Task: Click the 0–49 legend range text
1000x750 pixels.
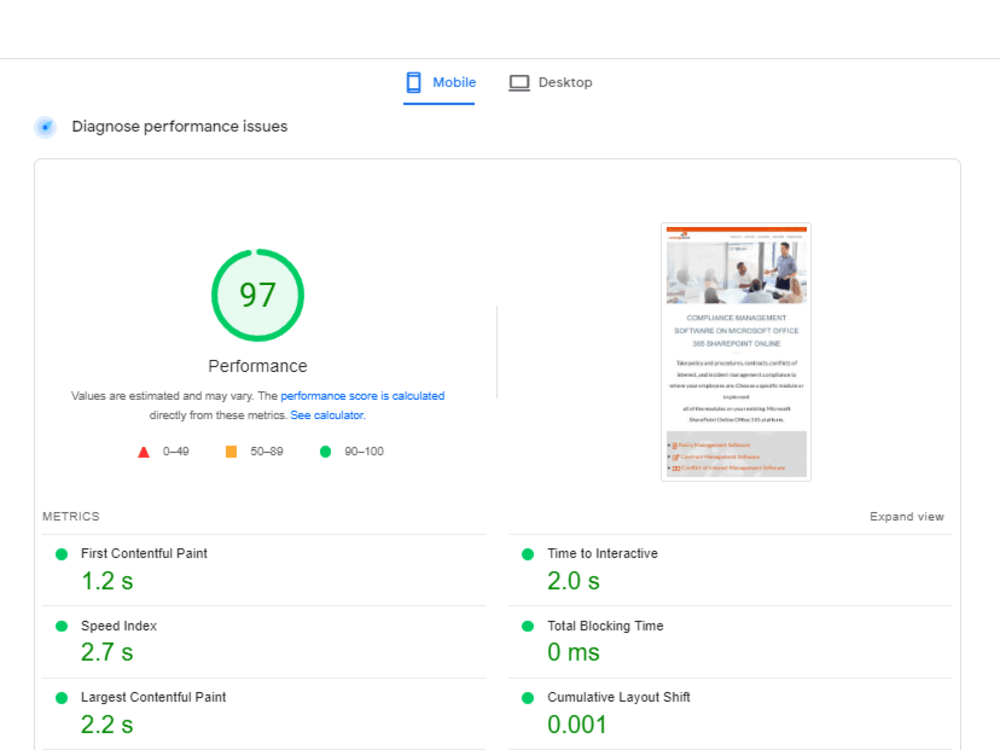Action: point(175,452)
